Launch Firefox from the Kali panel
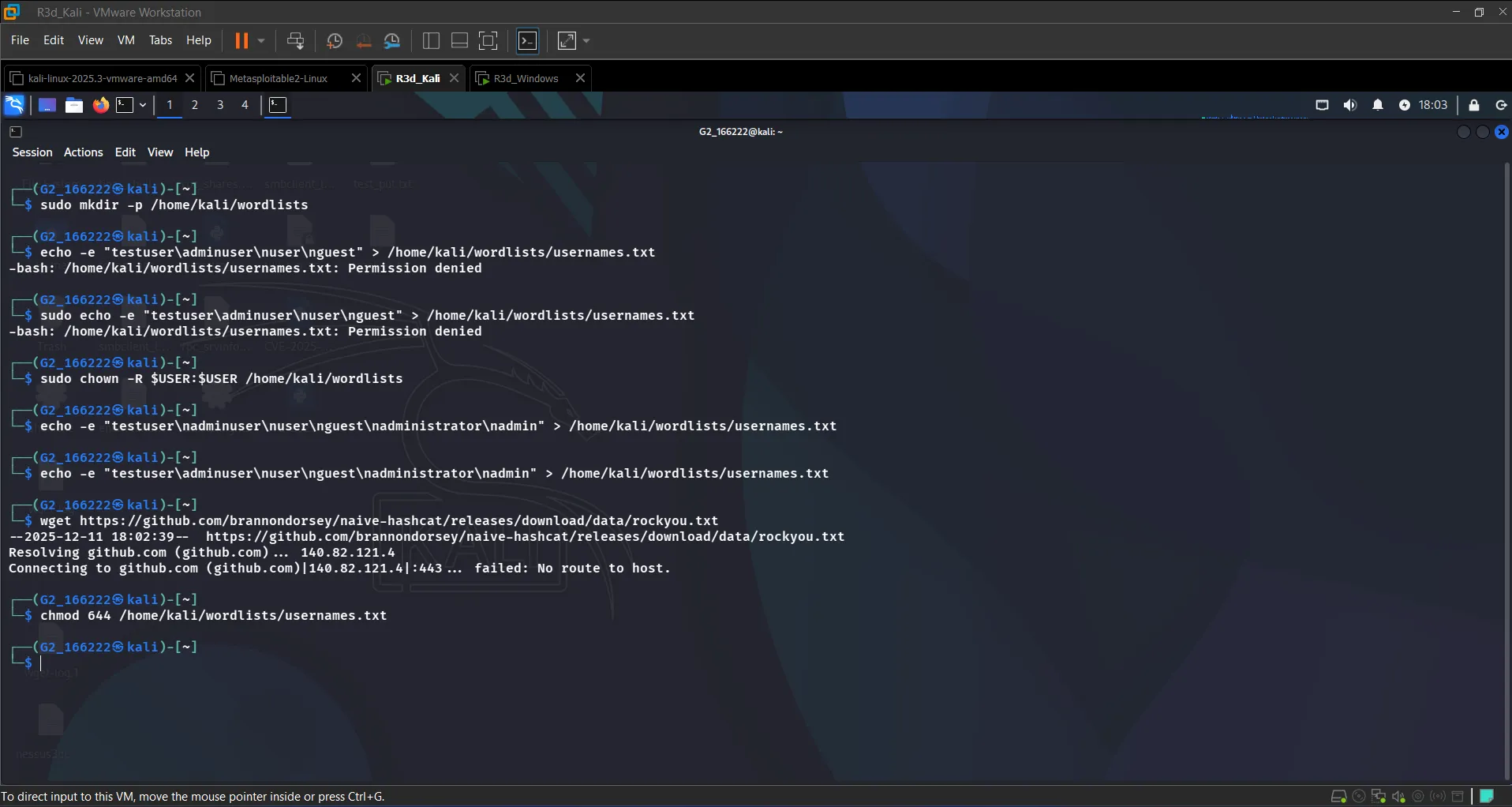This screenshot has height=807, width=1512. (101, 105)
